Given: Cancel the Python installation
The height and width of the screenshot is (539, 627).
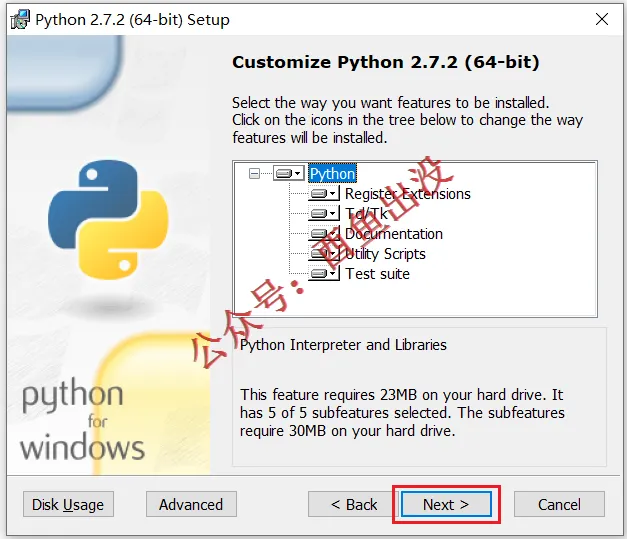Looking at the screenshot, I should coord(559,504).
